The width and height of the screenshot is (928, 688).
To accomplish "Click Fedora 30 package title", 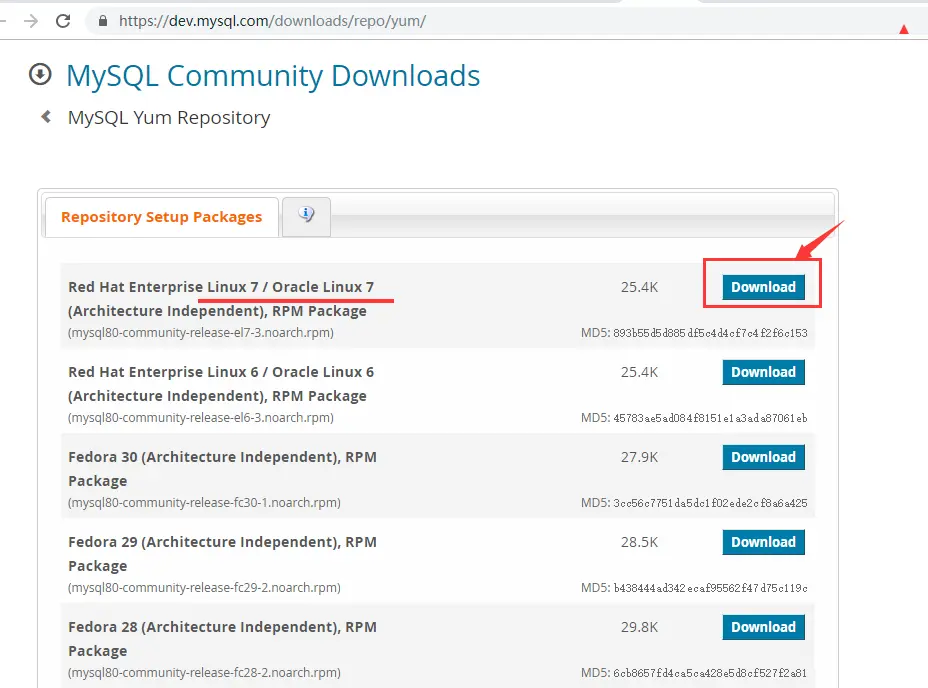I will click(x=223, y=469).
